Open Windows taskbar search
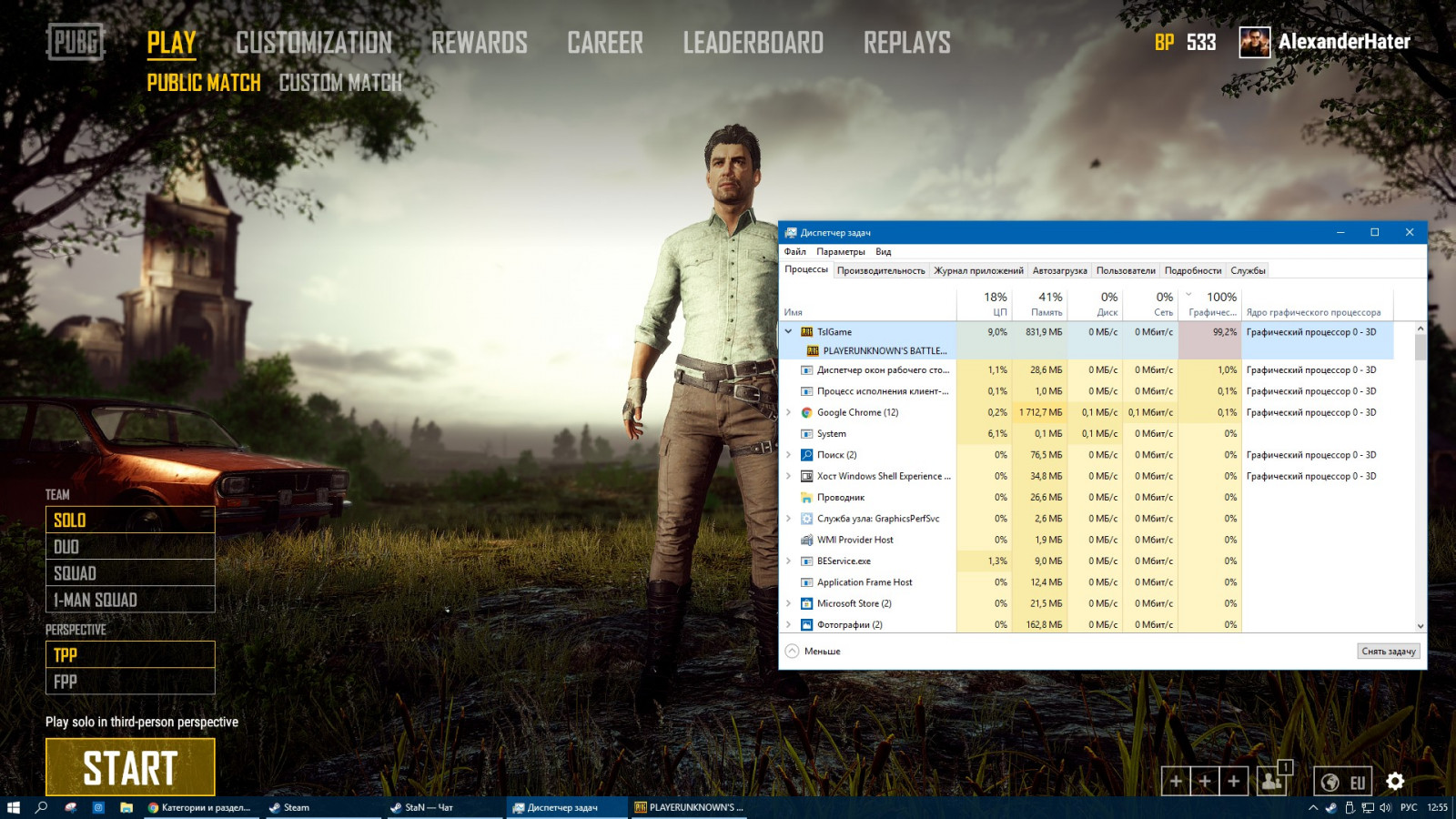This screenshot has height=819, width=1456. (x=41, y=807)
